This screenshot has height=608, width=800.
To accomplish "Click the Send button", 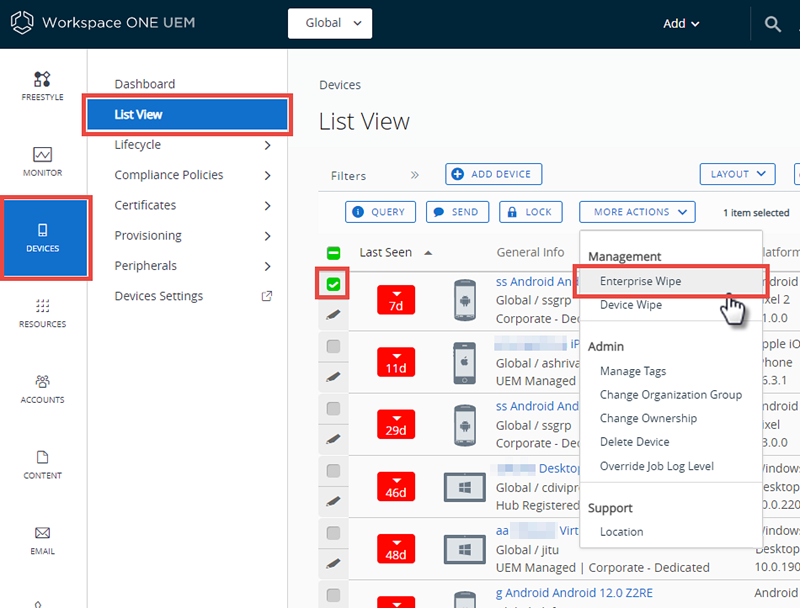I will point(457,212).
